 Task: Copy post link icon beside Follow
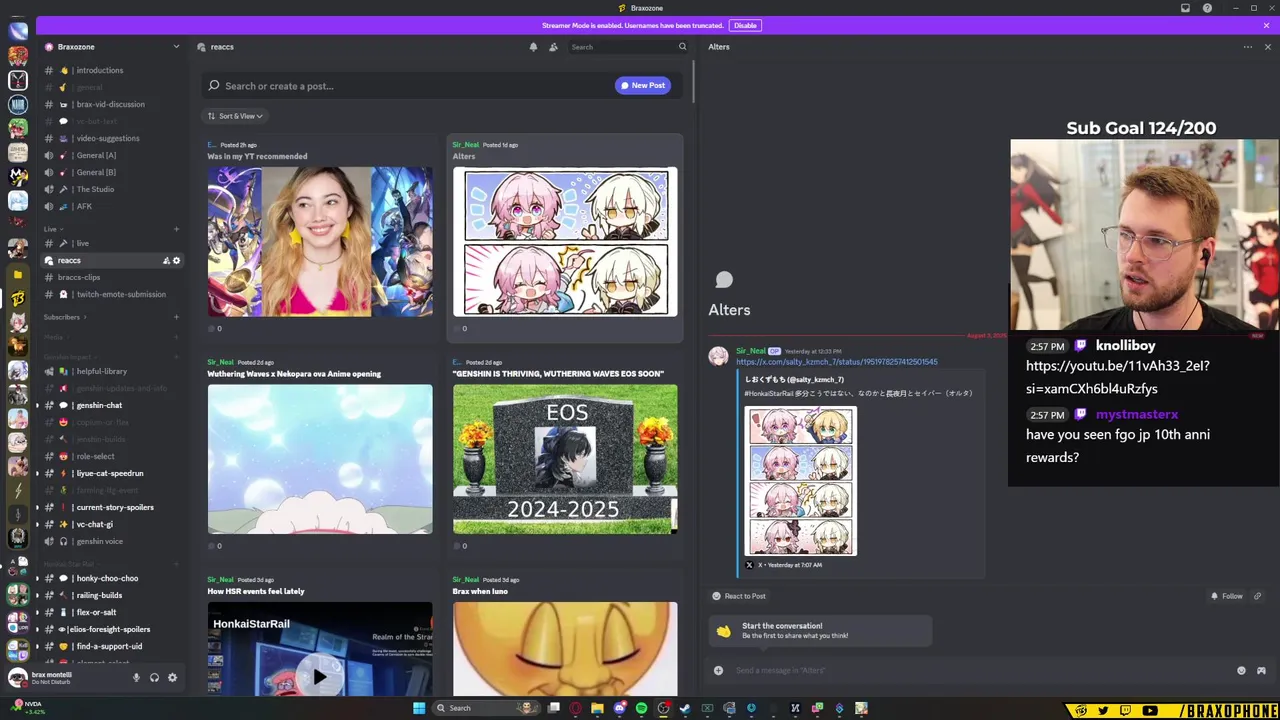pos(1258,596)
